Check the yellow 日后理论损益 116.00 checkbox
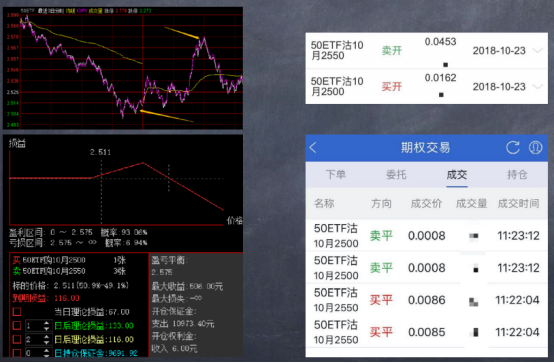This screenshot has width=554, height=363. pyautogui.click(x=17, y=339)
